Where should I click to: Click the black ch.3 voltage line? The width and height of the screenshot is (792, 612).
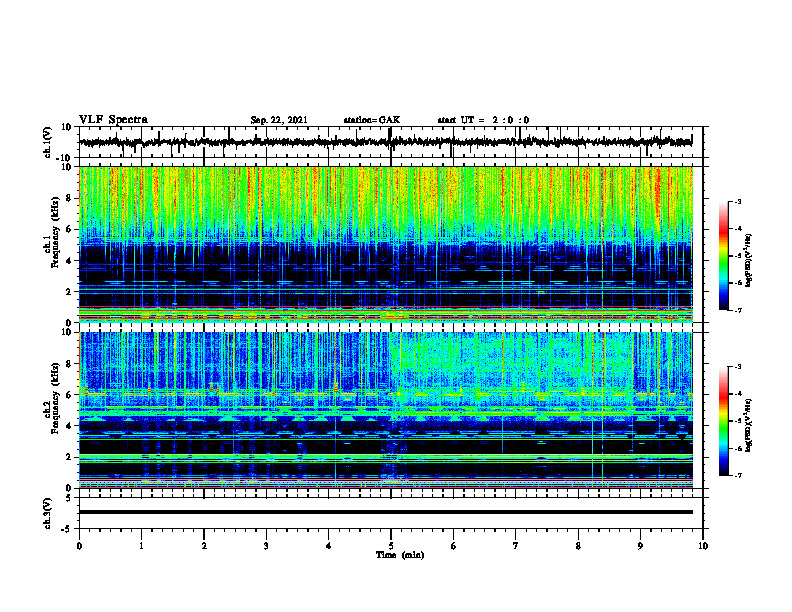385,512
